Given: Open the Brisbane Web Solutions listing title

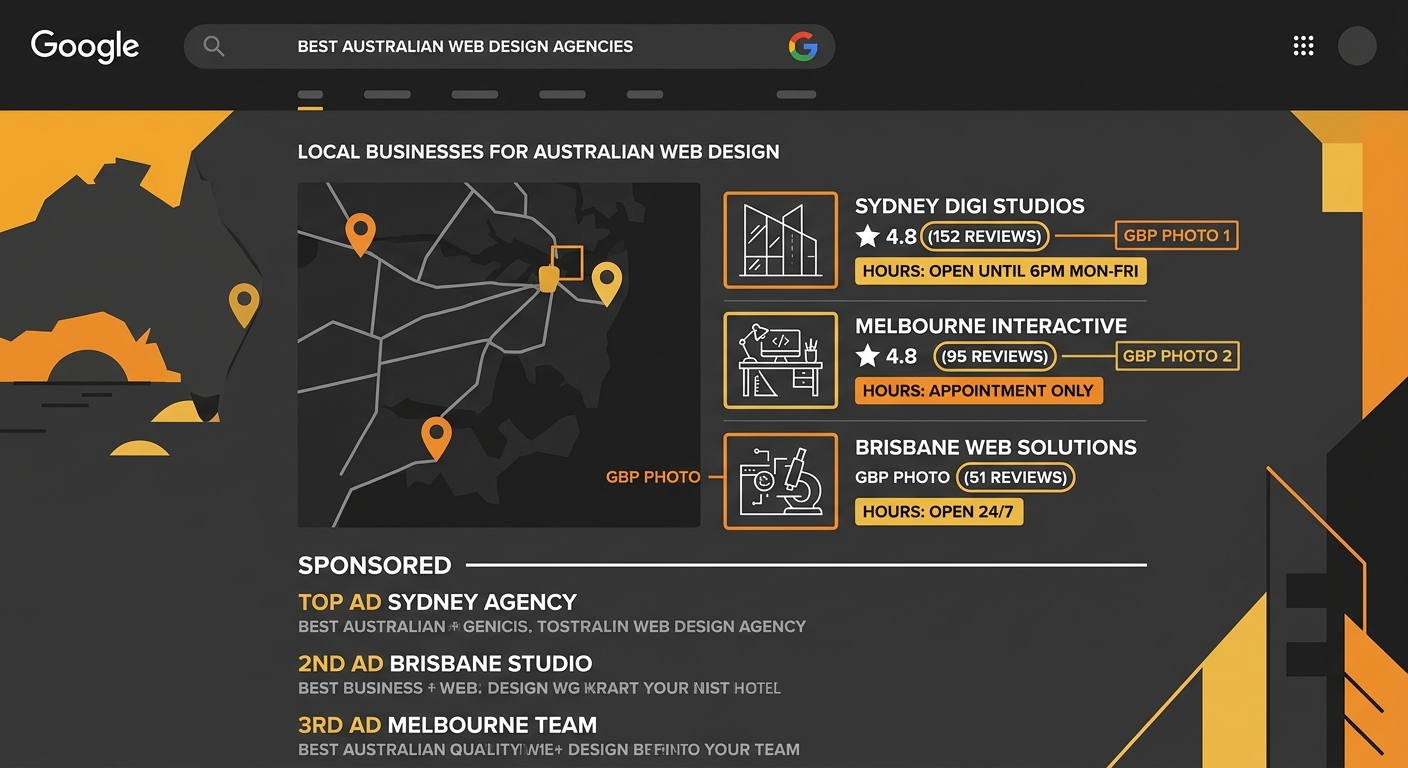Looking at the screenshot, I should coord(996,447).
